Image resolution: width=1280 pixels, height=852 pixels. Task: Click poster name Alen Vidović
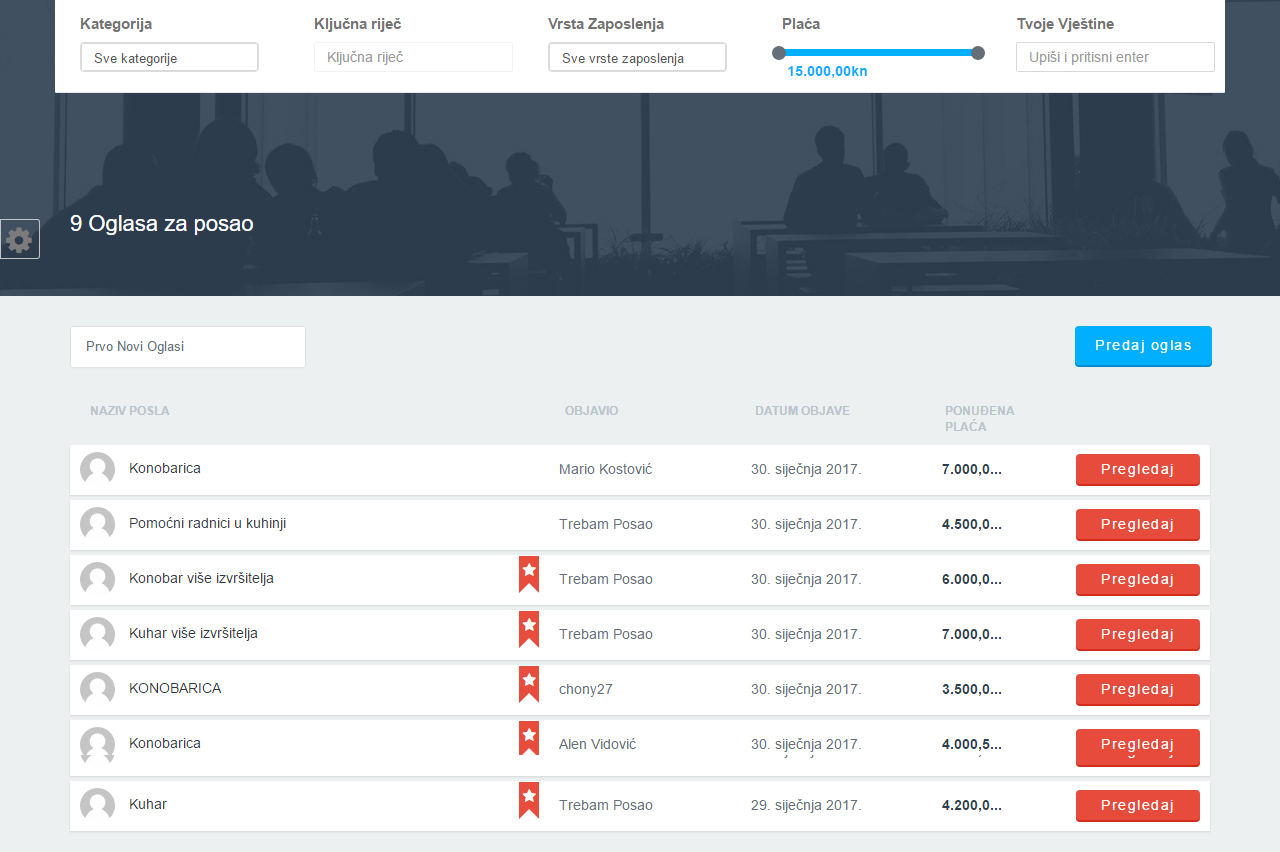(x=597, y=744)
